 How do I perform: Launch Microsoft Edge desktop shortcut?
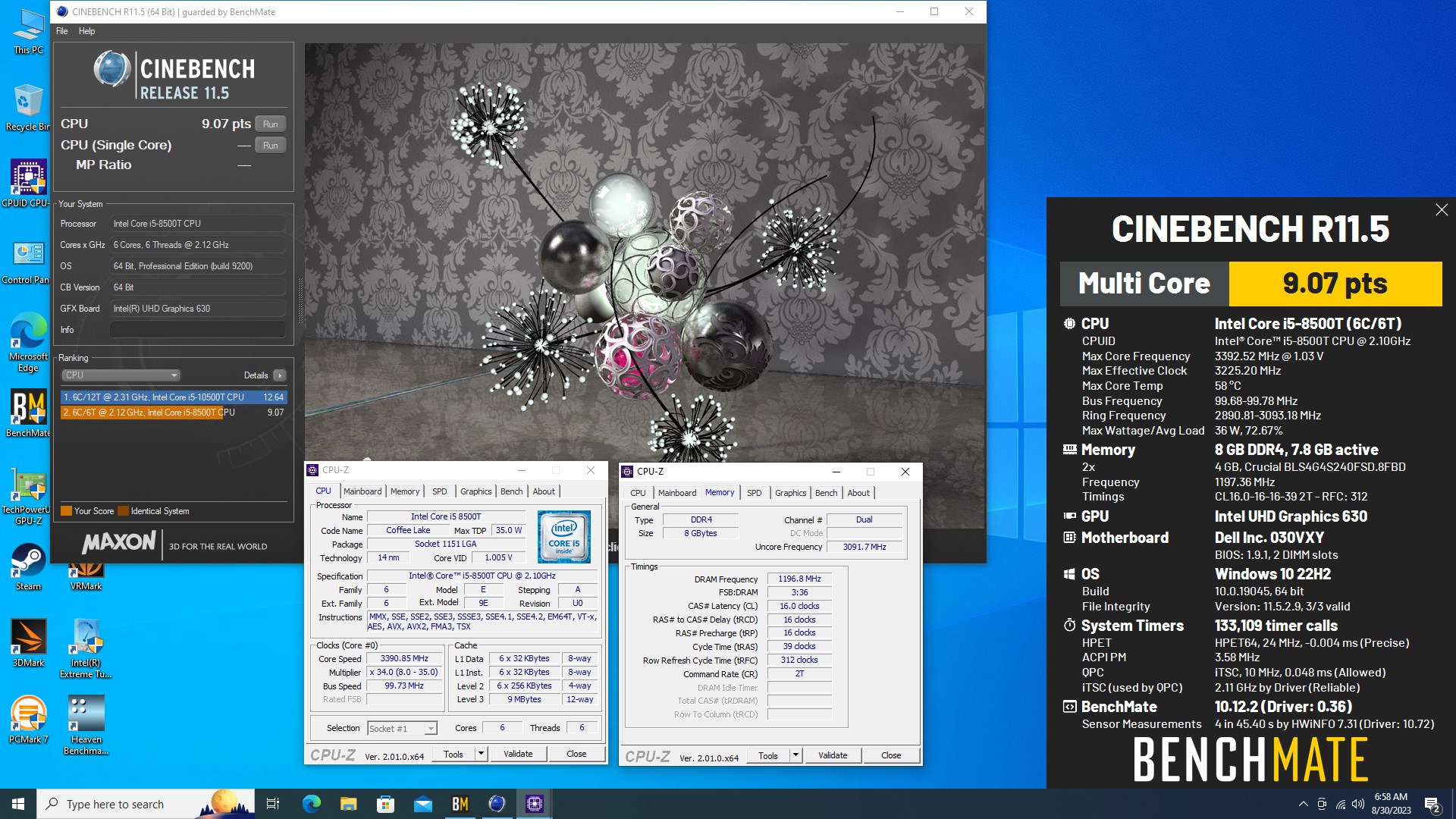tap(28, 343)
